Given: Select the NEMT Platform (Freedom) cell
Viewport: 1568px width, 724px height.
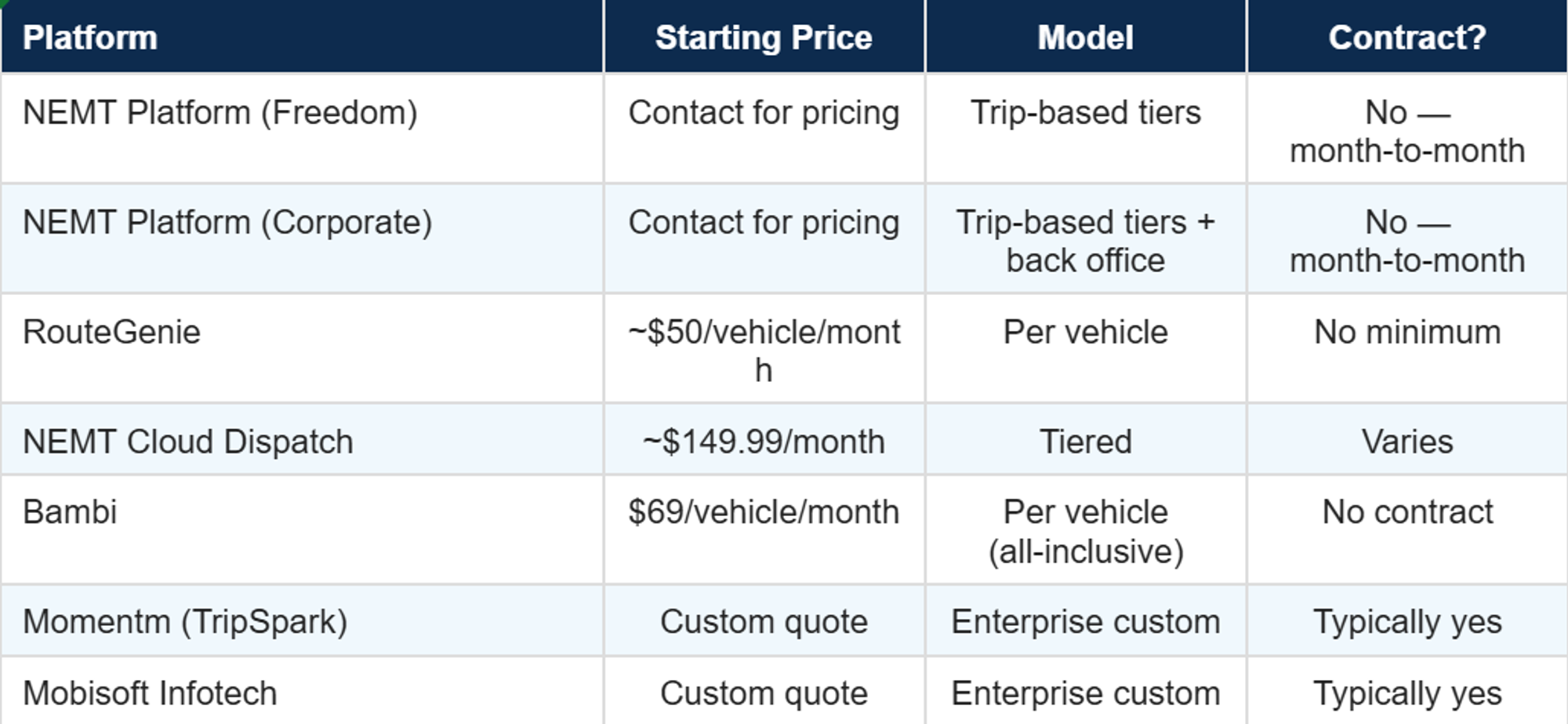Looking at the screenshot, I should (x=220, y=113).
